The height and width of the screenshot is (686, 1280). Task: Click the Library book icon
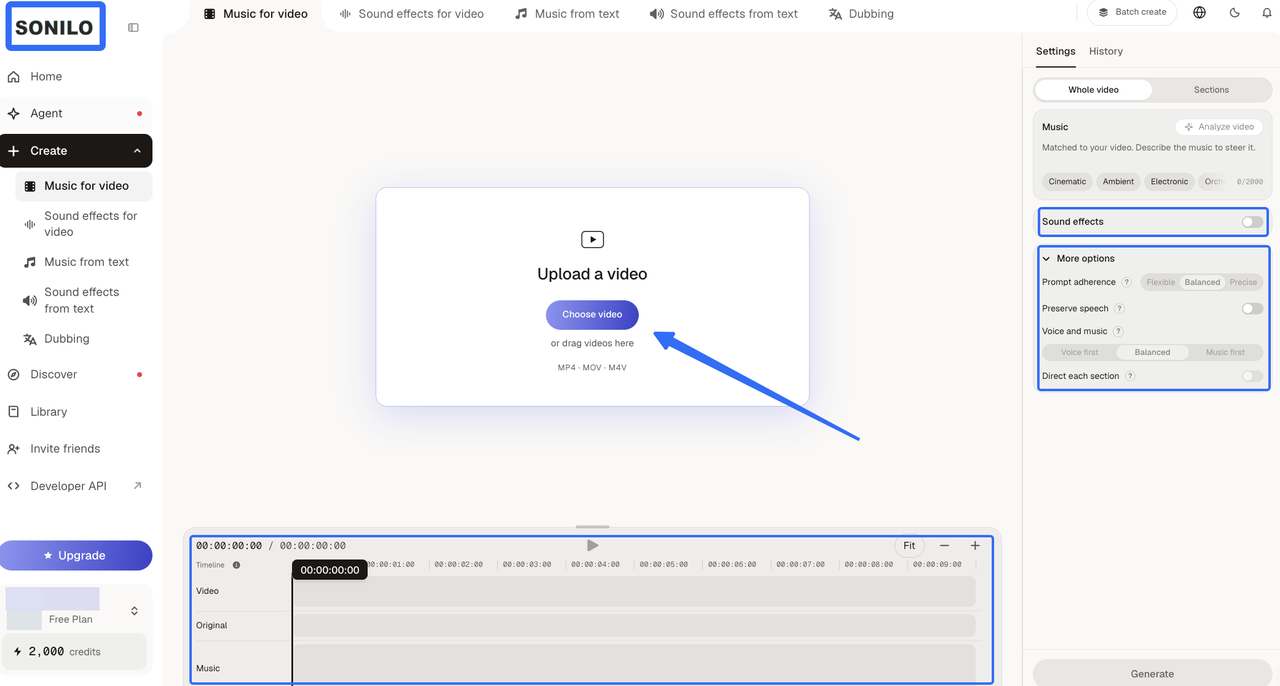[14, 412]
